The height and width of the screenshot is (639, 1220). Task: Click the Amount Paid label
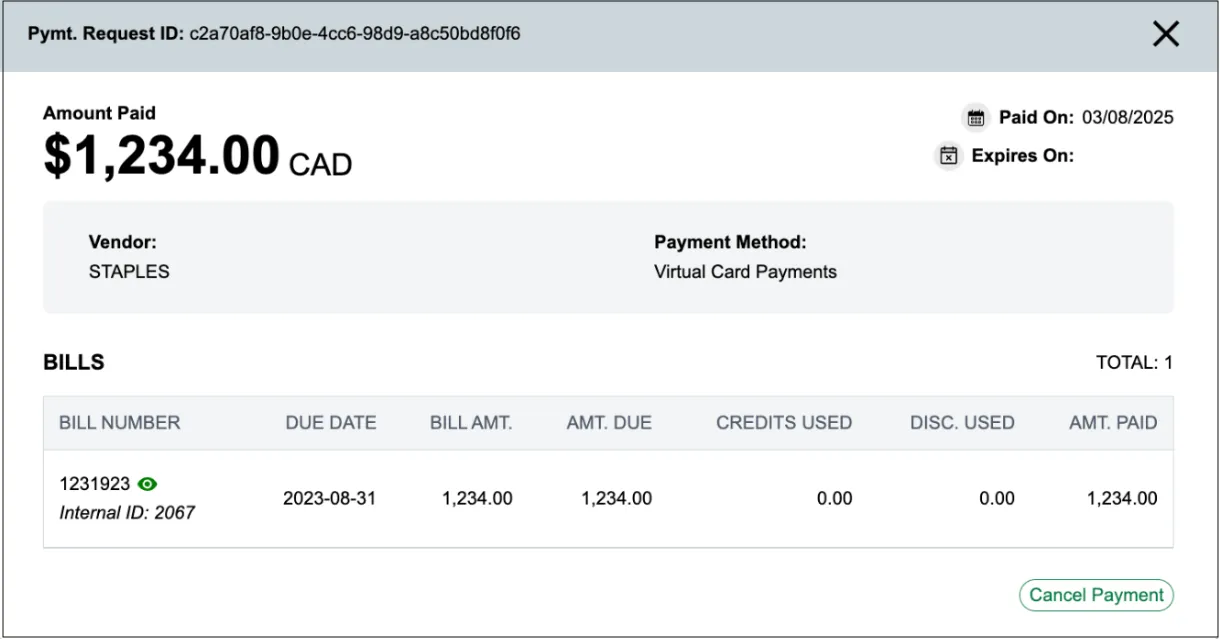99,113
